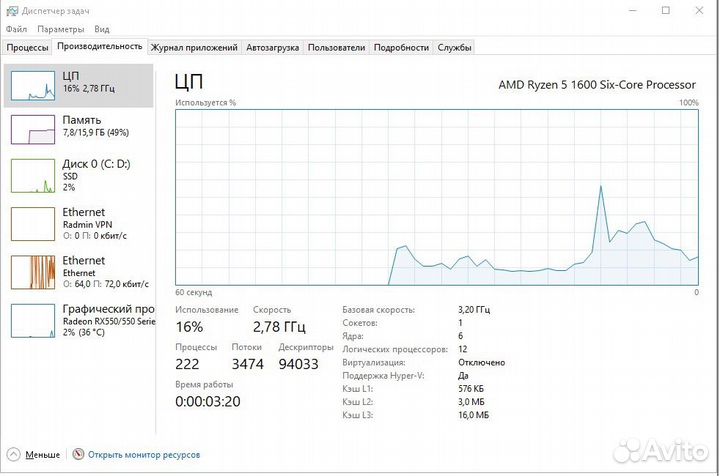The image size is (720, 476).
Task: Click the main CPU usage graph
Action: (437, 197)
